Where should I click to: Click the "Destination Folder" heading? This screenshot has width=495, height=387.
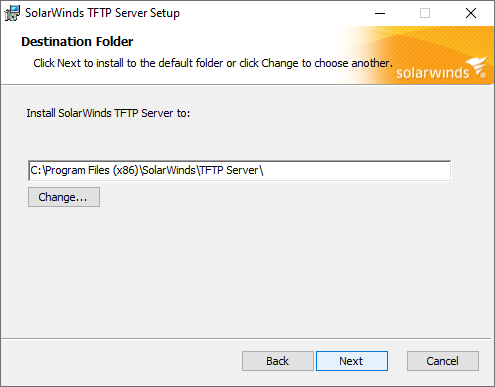(x=77, y=42)
